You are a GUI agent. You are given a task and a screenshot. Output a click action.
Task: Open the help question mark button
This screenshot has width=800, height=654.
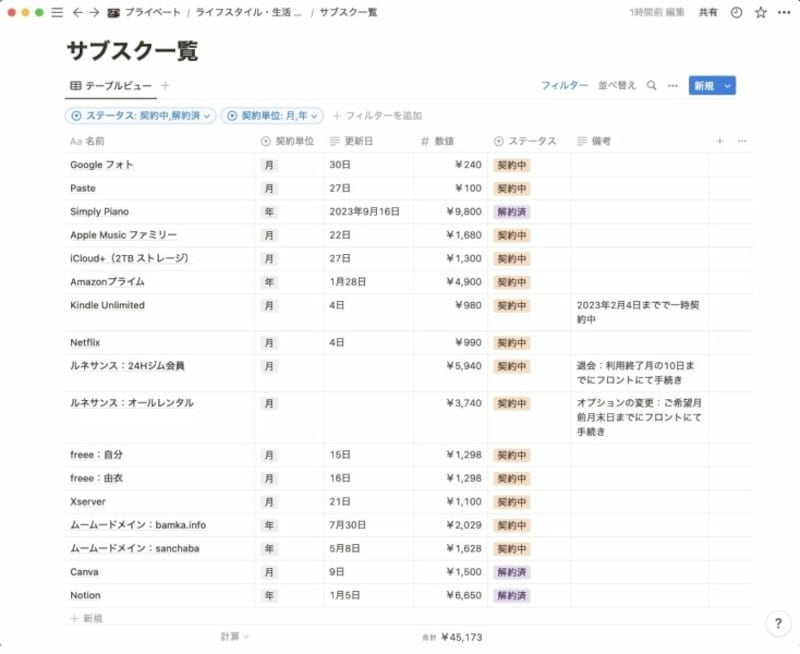[x=779, y=624]
